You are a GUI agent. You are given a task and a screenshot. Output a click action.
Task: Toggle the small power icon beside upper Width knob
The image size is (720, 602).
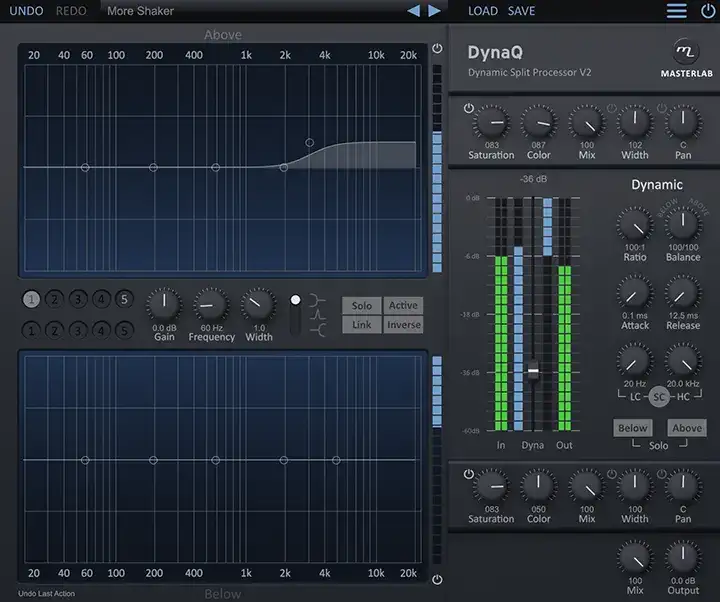612,108
